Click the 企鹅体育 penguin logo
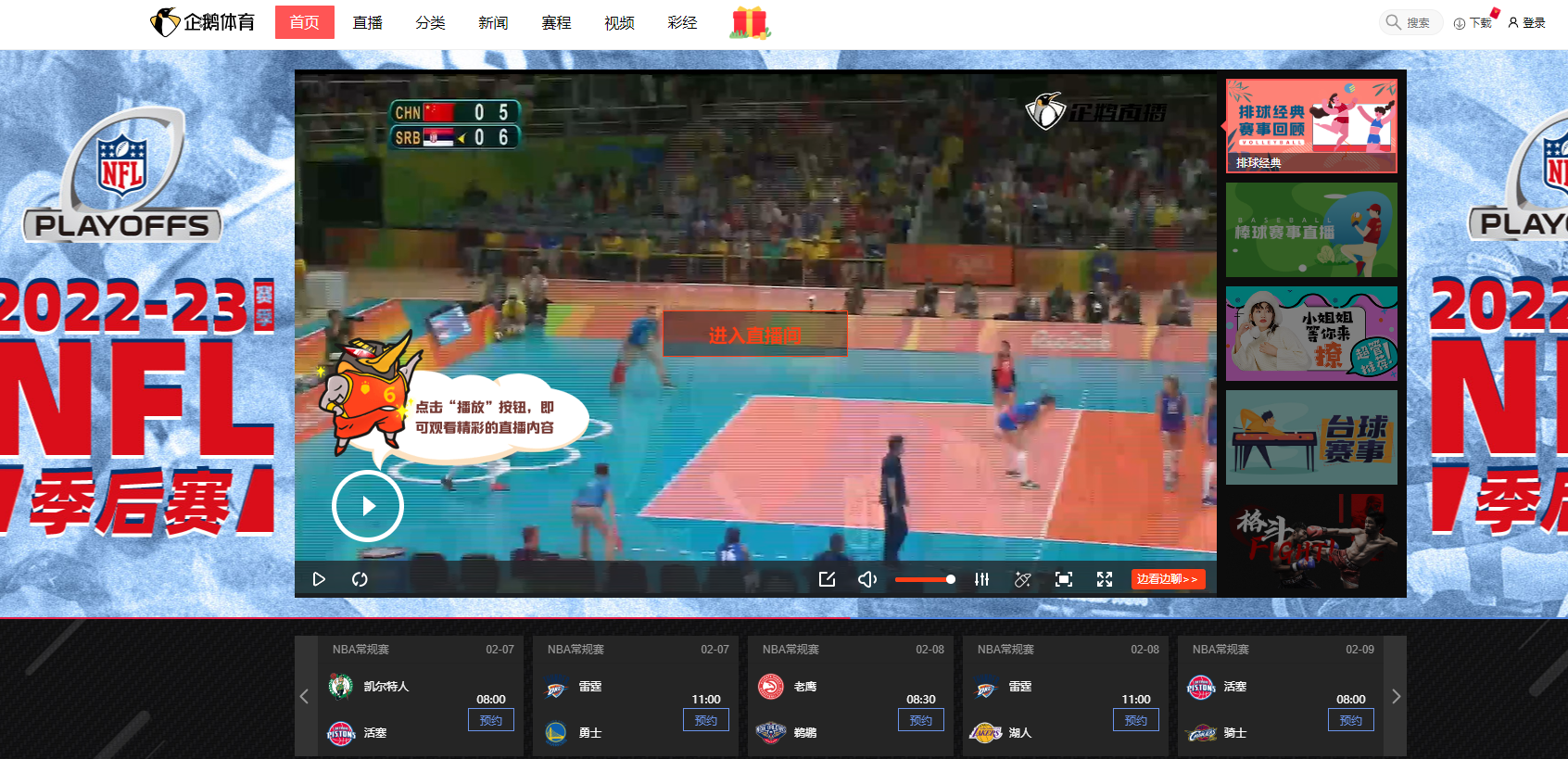The width and height of the screenshot is (1568, 759). 203,22
